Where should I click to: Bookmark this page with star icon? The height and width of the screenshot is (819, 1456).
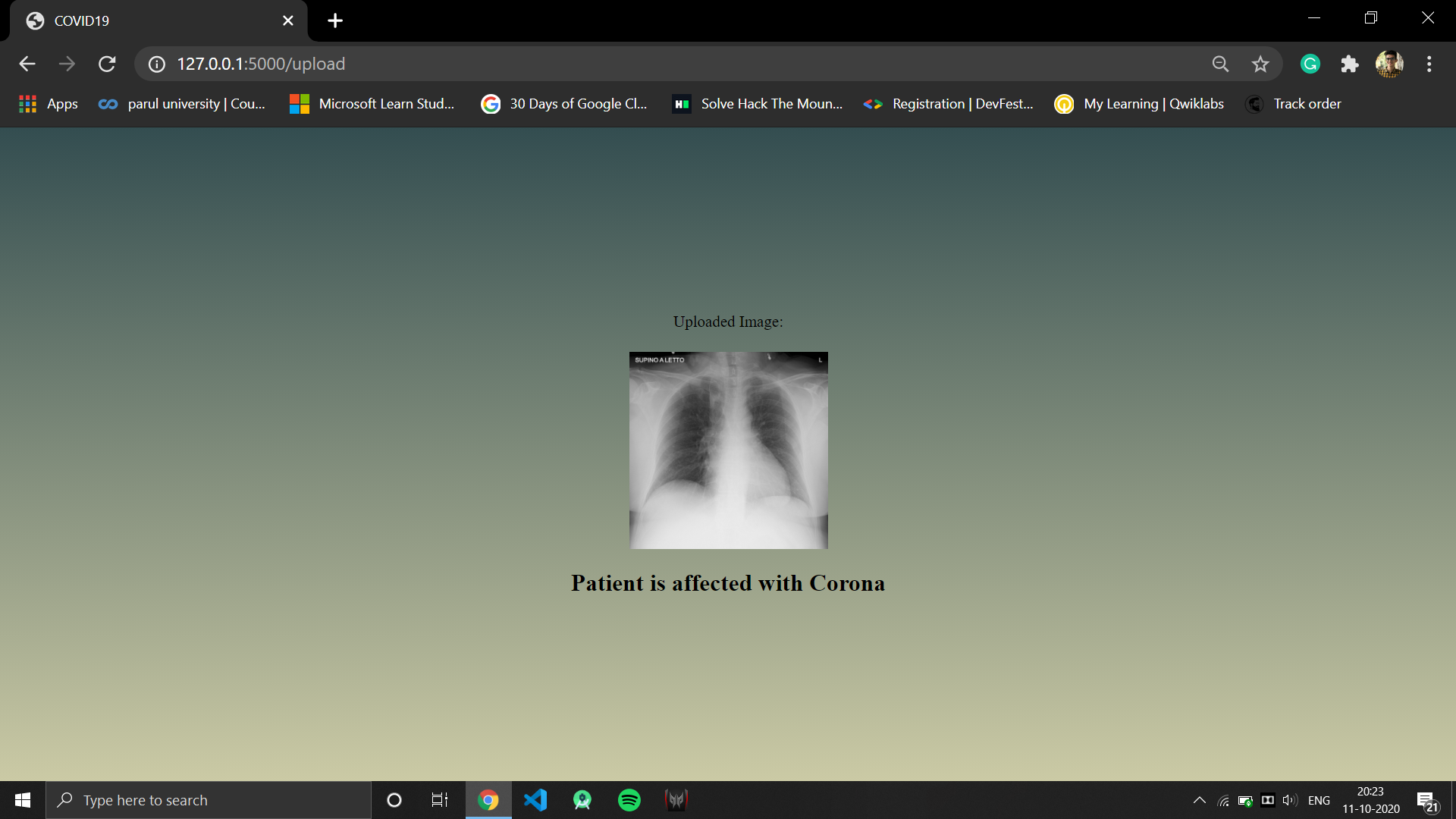(x=1260, y=64)
